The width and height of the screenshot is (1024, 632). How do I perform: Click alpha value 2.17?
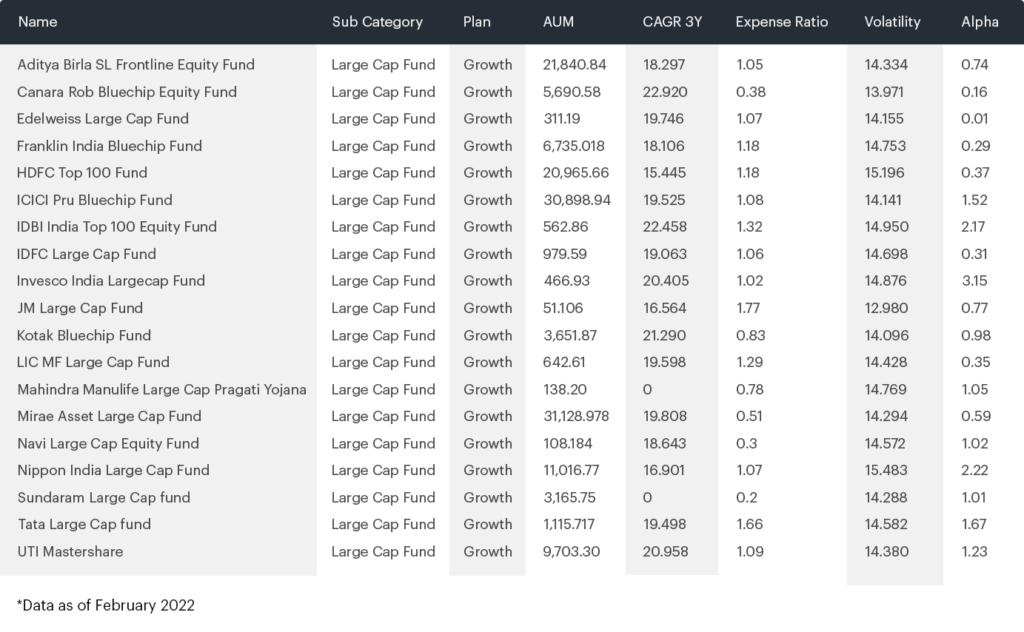(x=973, y=227)
